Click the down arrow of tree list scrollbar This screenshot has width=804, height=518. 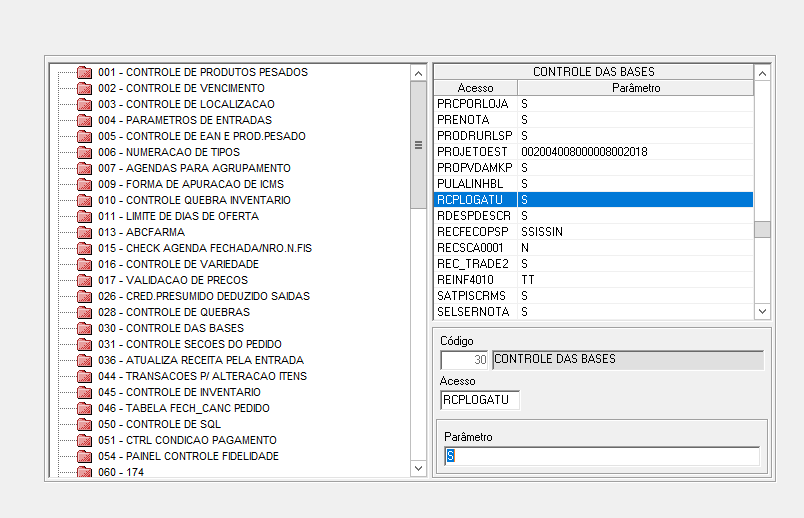418,468
